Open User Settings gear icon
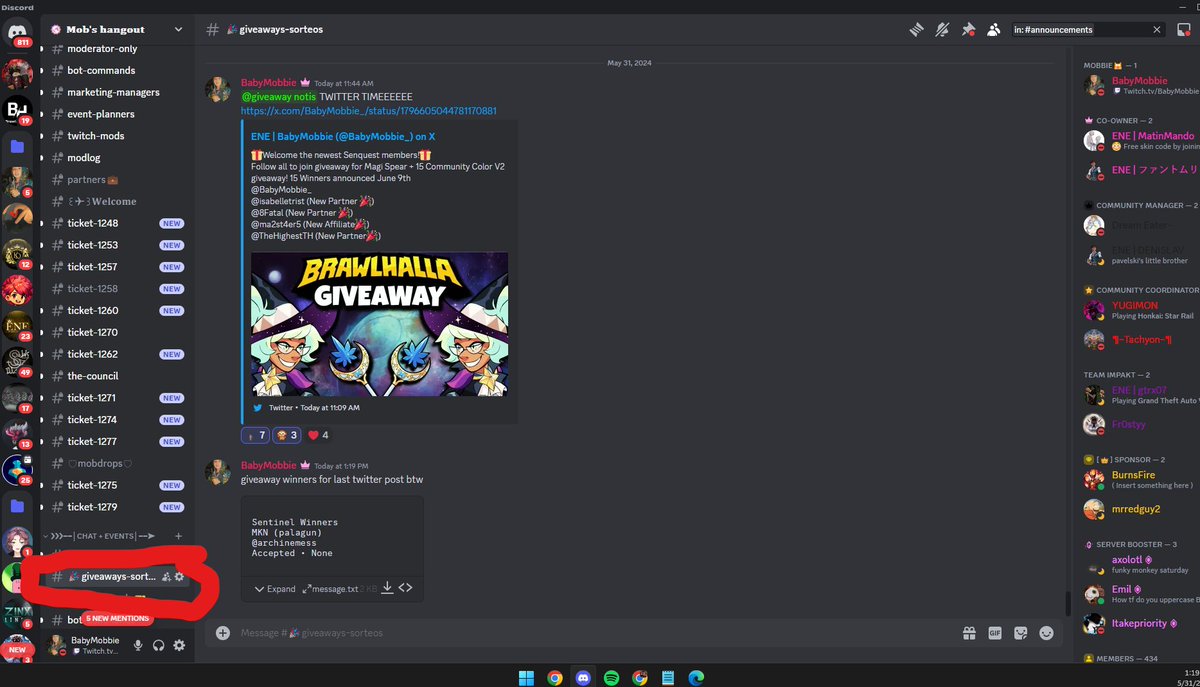Screen dimensions: 1200x687 179,646
